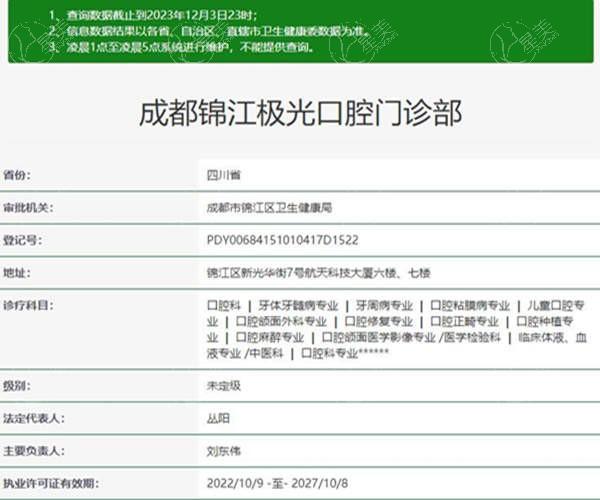The height and width of the screenshot is (500, 600).
Task: Click the 级别 label
Action: [17, 386]
